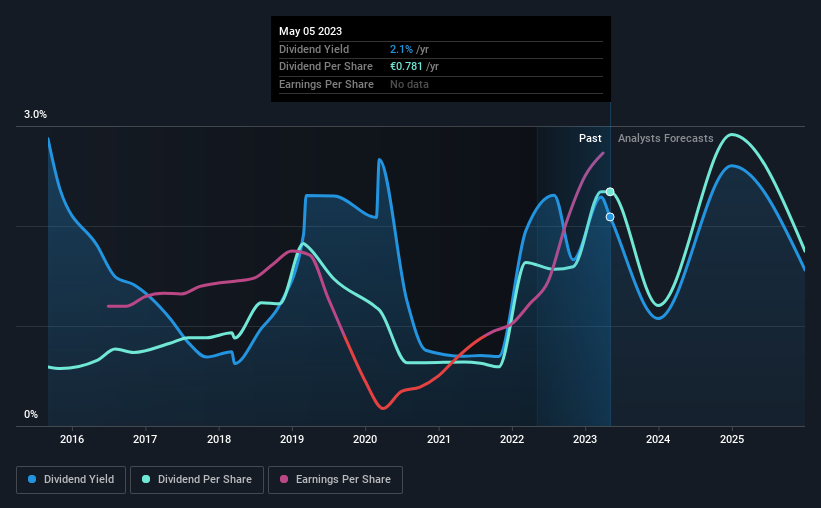821x508 pixels.
Task: Click the 2020 x-axis label
Action: (365, 439)
